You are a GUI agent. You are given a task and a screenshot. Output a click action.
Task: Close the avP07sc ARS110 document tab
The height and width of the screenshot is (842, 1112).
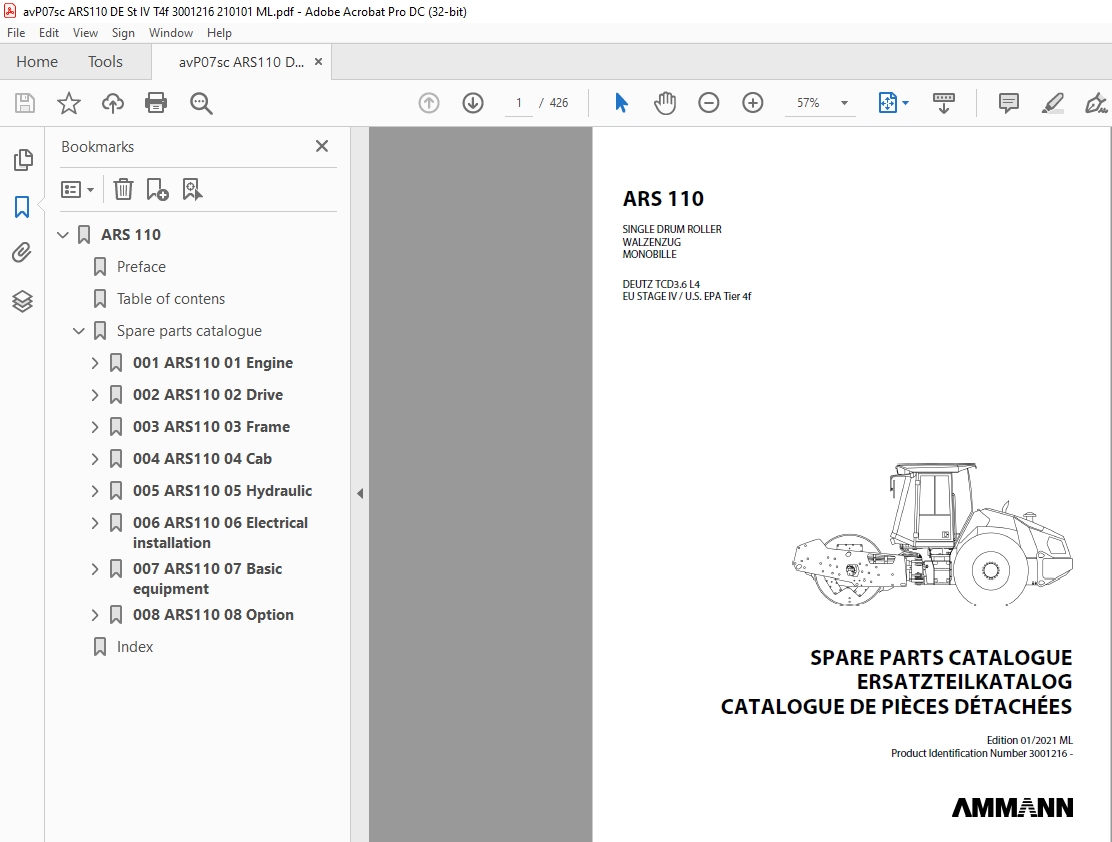318,62
